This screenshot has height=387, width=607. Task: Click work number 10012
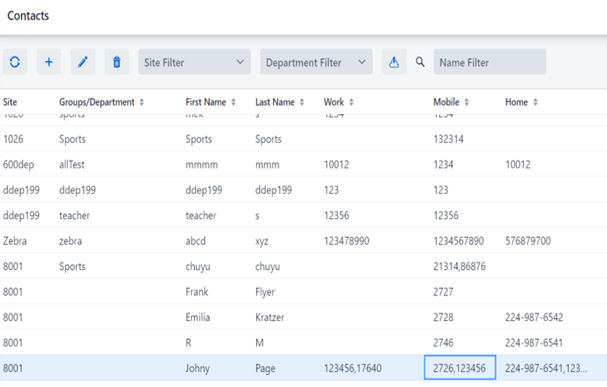(336, 164)
